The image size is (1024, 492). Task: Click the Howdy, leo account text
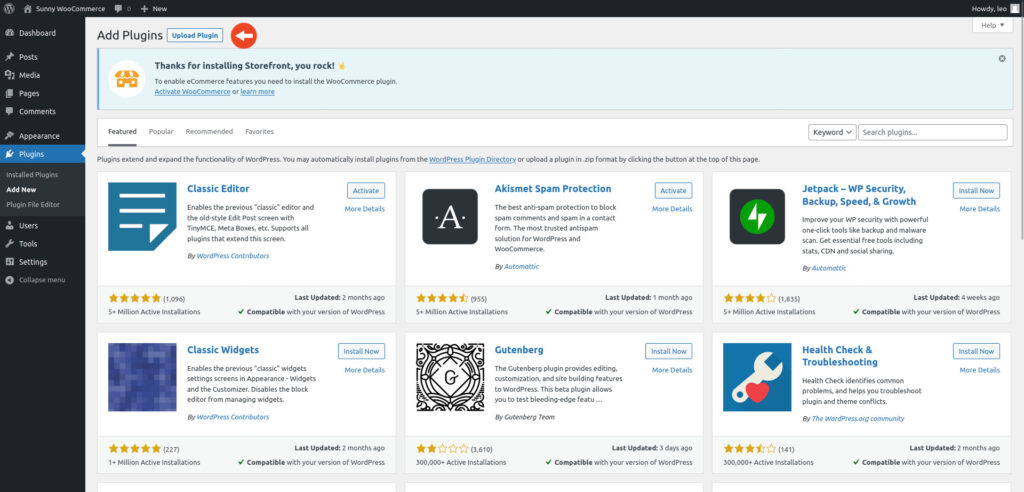tap(989, 8)
